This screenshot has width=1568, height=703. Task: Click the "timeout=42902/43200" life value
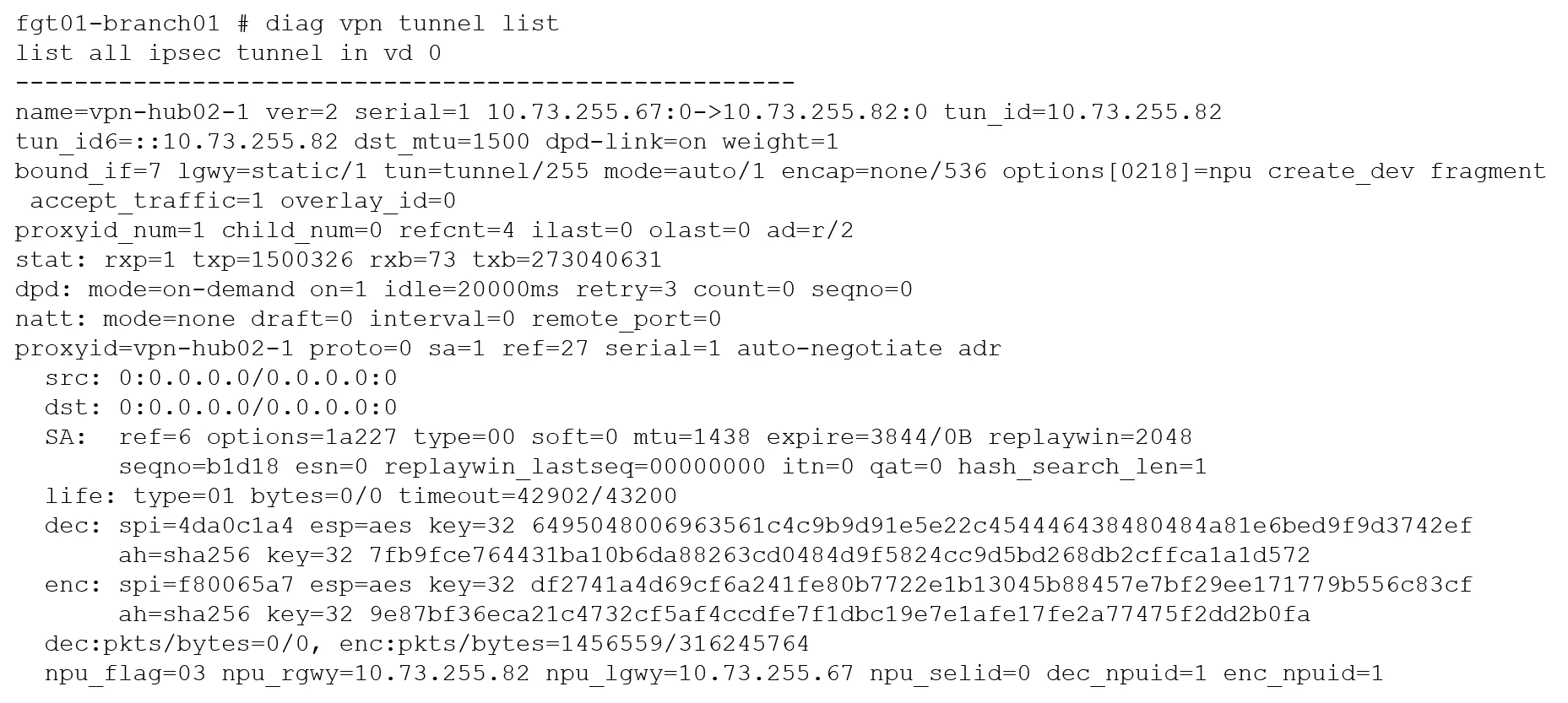(537, 496)
